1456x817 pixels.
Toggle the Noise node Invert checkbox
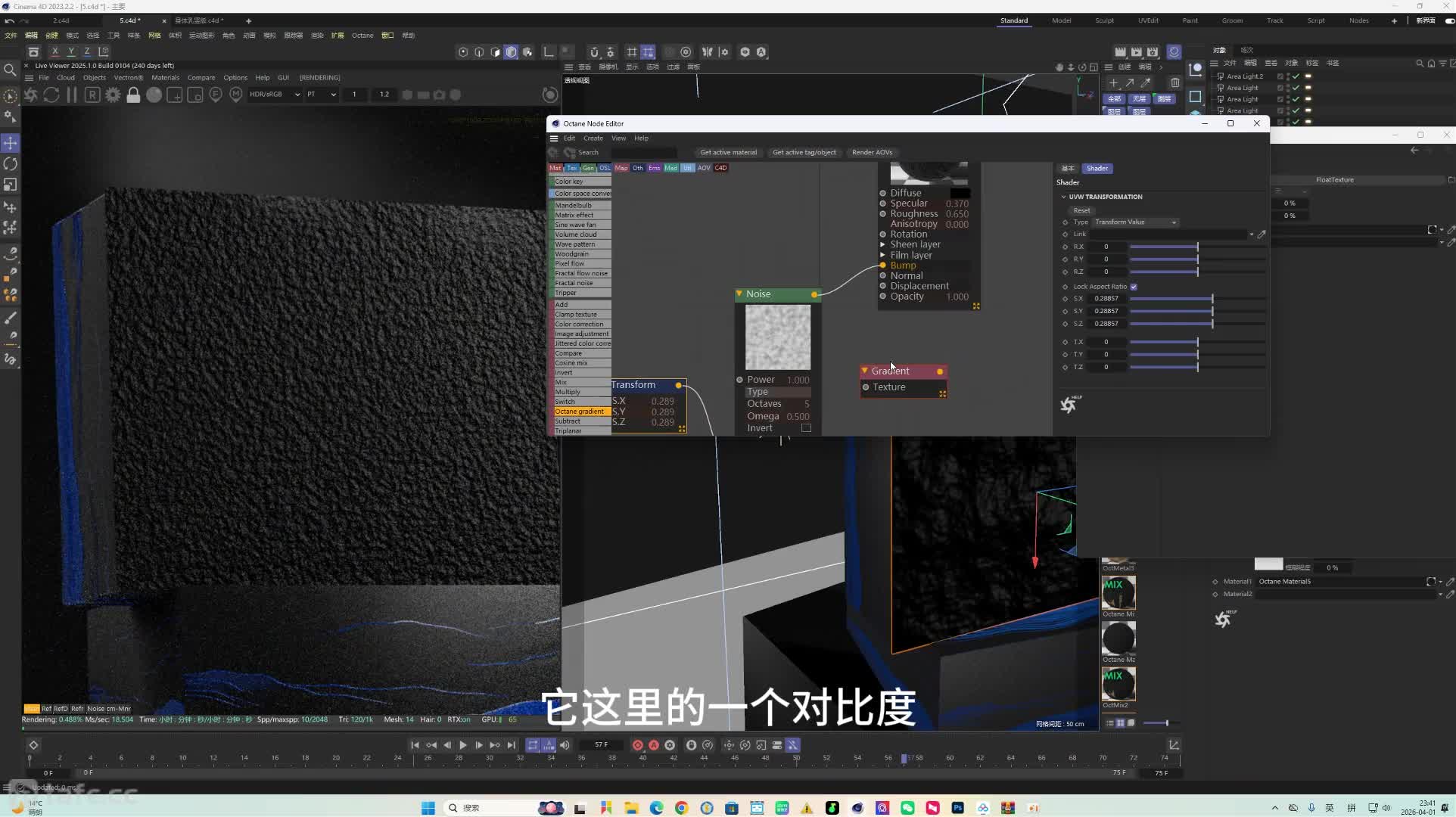click(x=806, y=428)
